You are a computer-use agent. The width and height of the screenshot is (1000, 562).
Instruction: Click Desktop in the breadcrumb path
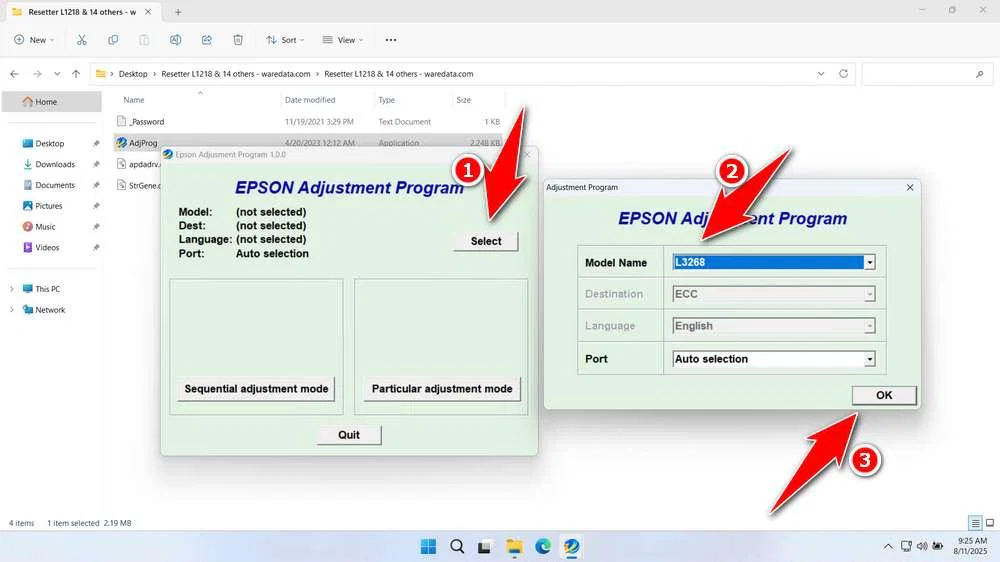coord(133,74)
